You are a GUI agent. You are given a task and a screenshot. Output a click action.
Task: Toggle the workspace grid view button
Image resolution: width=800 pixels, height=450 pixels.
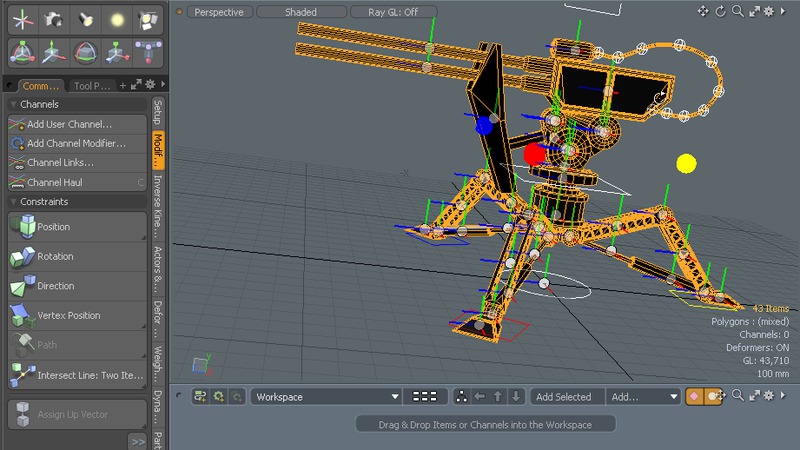[x=424, y=397]
